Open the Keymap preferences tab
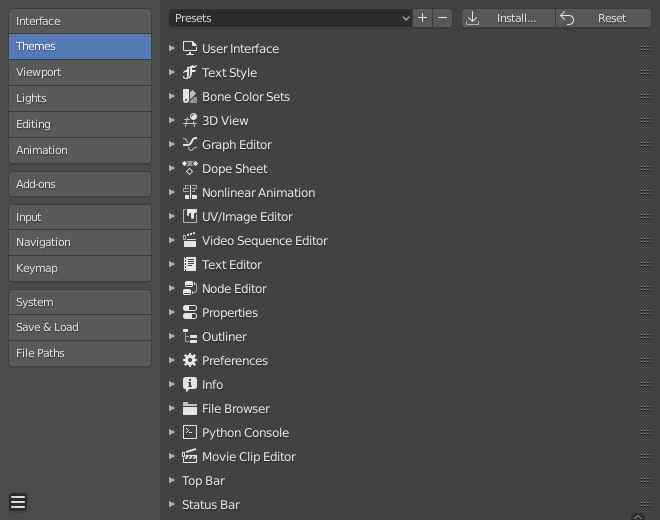The image size is (660, 520). pos(80,268)
